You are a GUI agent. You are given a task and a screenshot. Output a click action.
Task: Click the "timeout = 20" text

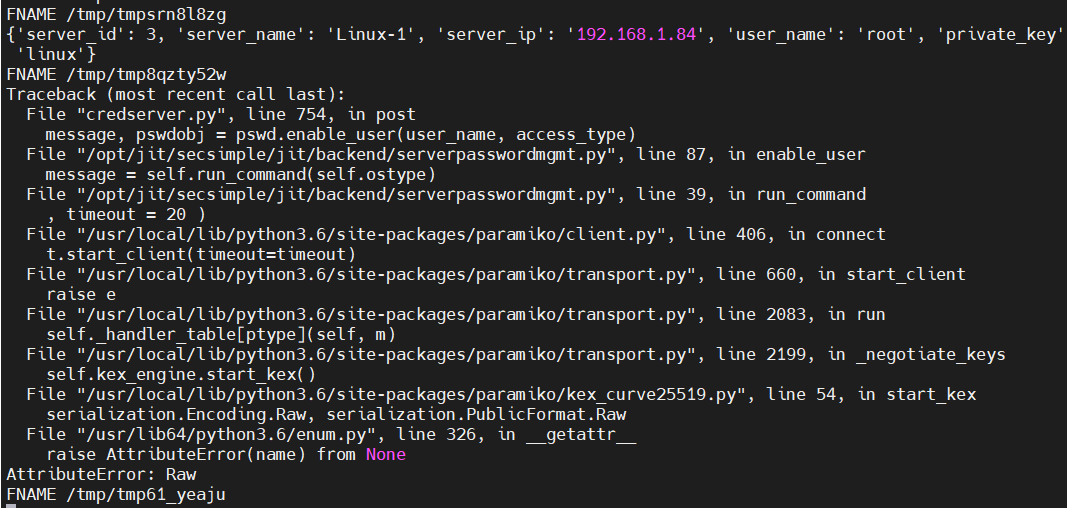click(135, 214)
